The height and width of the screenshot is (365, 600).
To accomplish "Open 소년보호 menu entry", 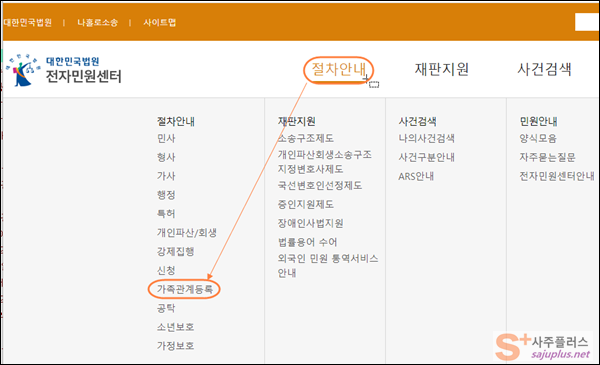I will pos(176,327).
